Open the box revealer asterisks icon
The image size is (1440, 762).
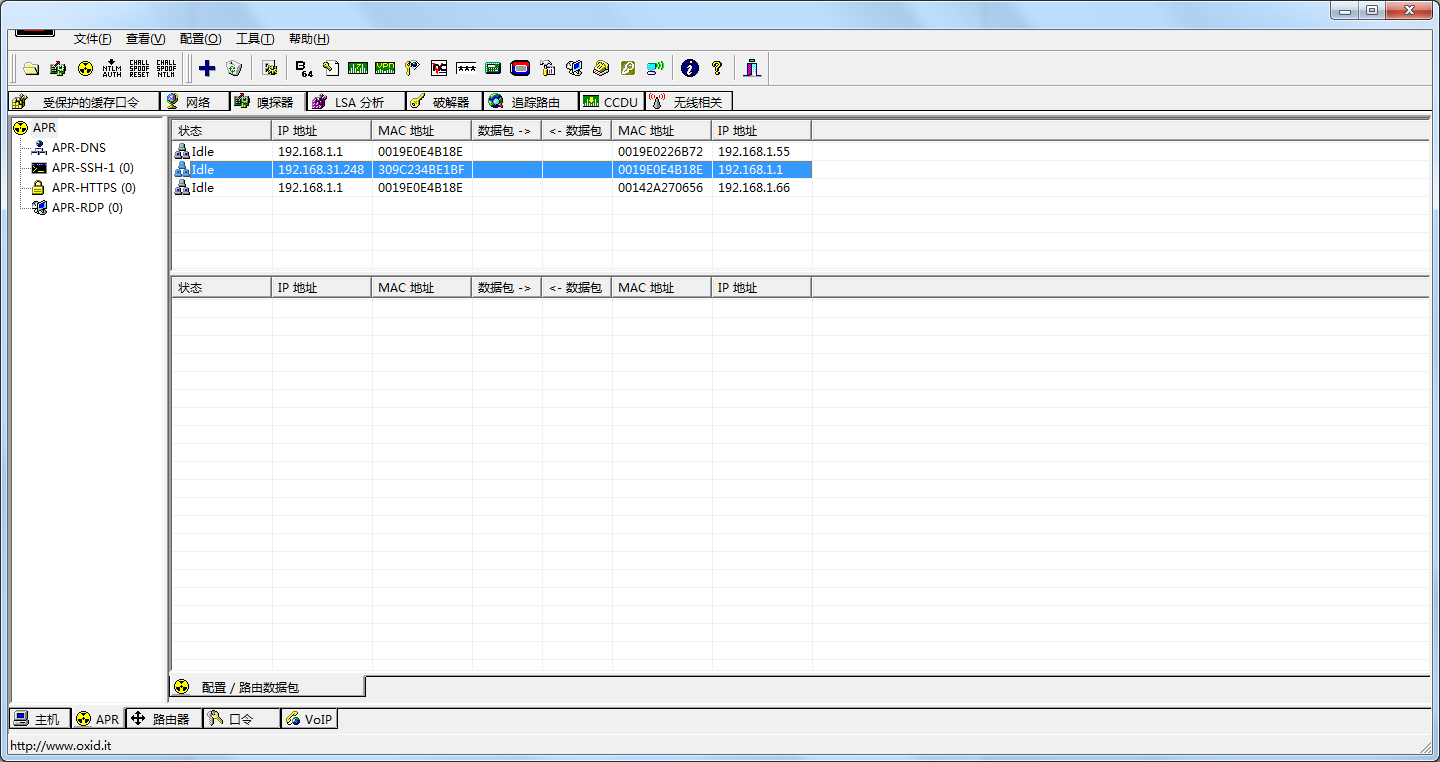click(x=466, y=68)
